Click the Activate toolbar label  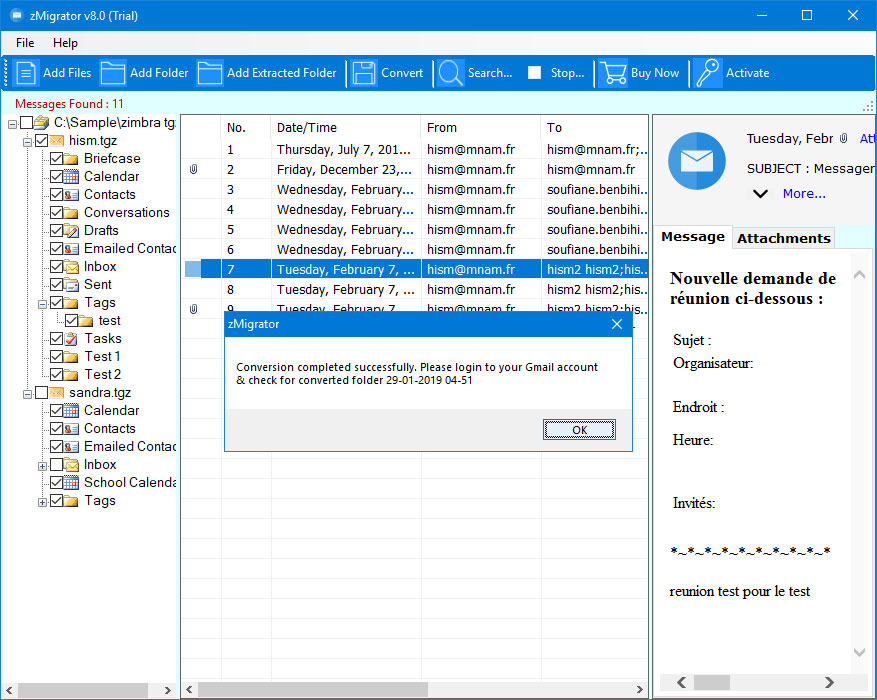[747, 73]
